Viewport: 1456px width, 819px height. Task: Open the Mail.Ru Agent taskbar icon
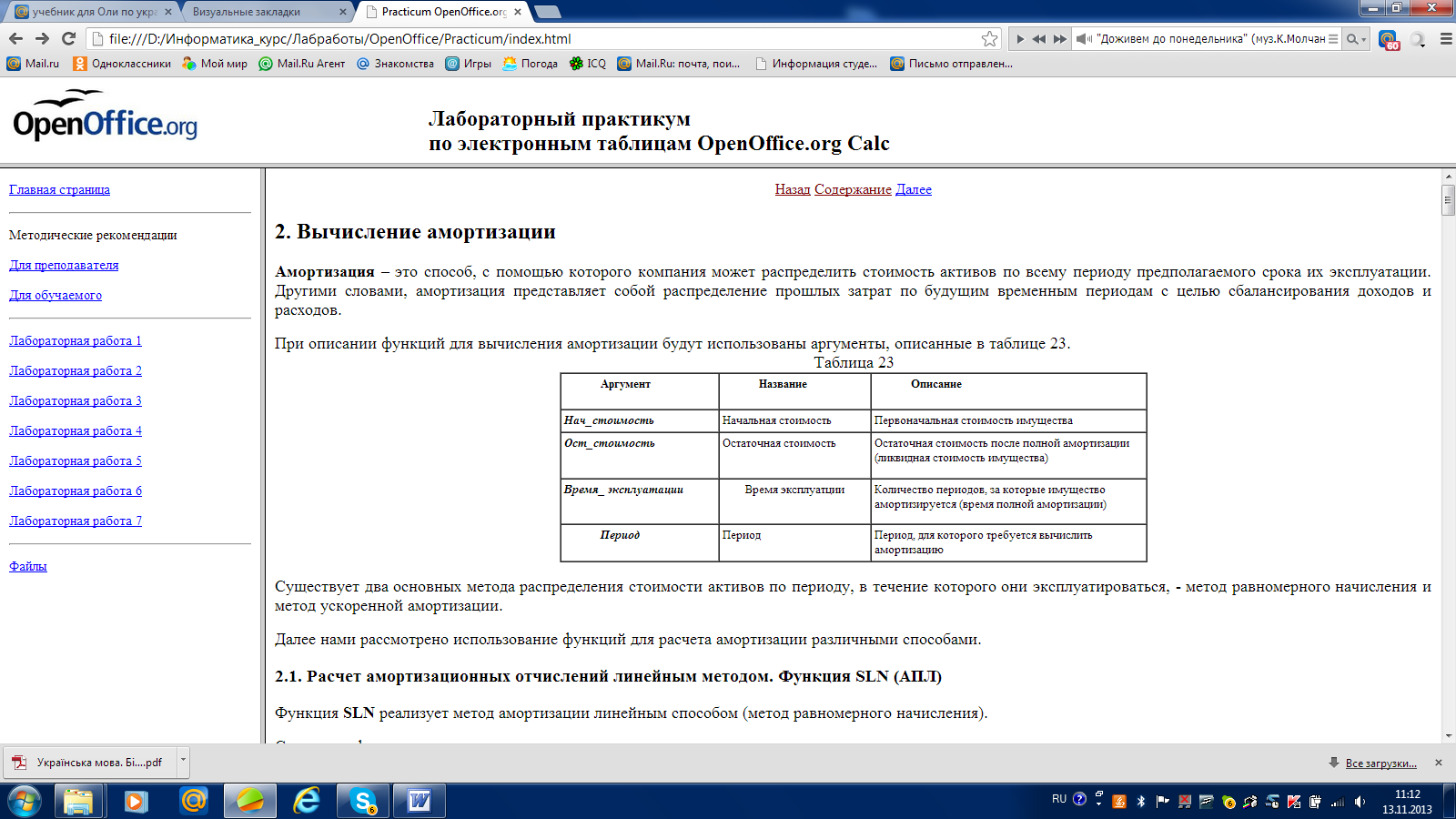193,801
